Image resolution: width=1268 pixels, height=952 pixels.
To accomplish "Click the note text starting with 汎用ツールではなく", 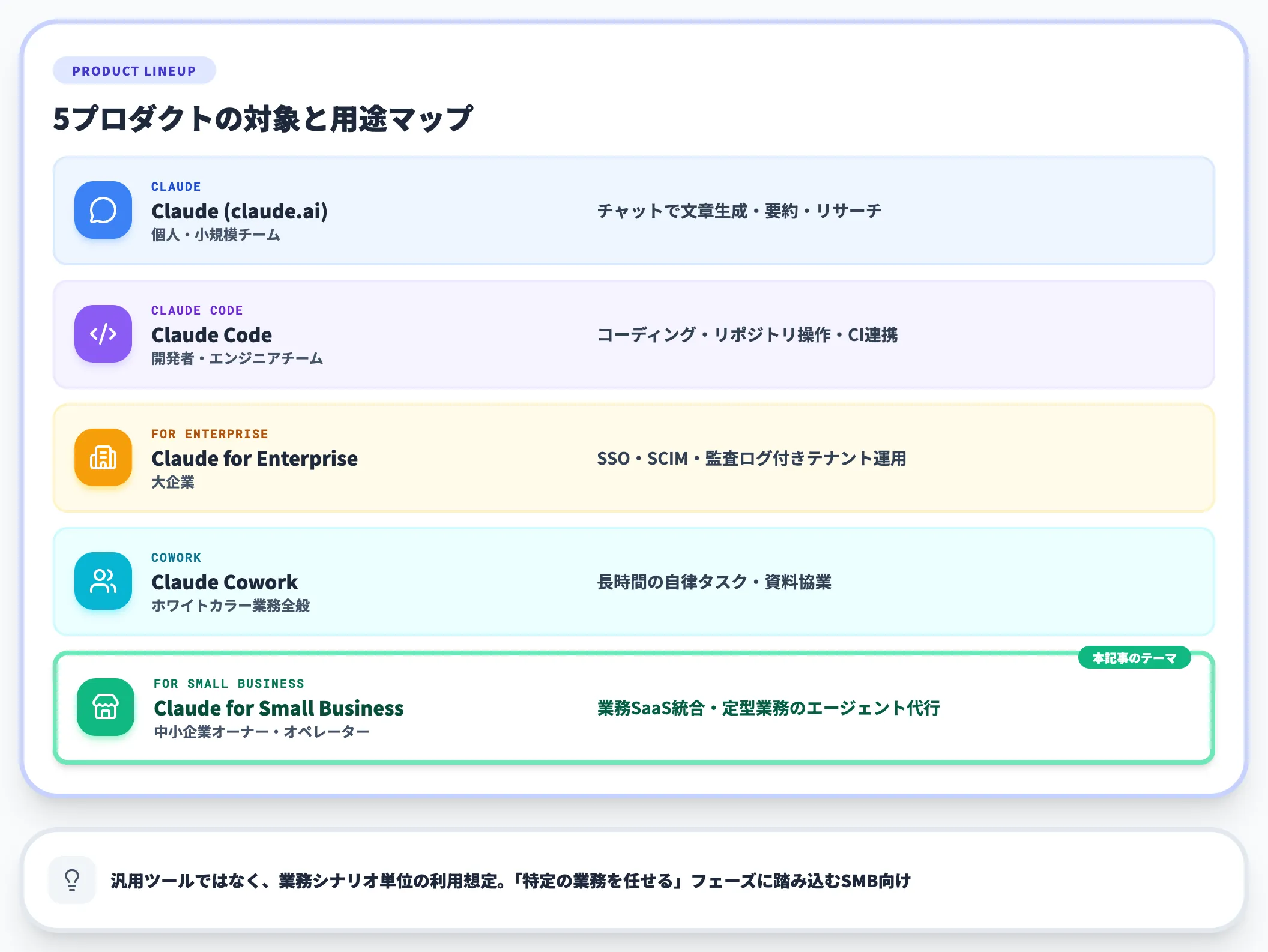I will [x=510, y=881].
